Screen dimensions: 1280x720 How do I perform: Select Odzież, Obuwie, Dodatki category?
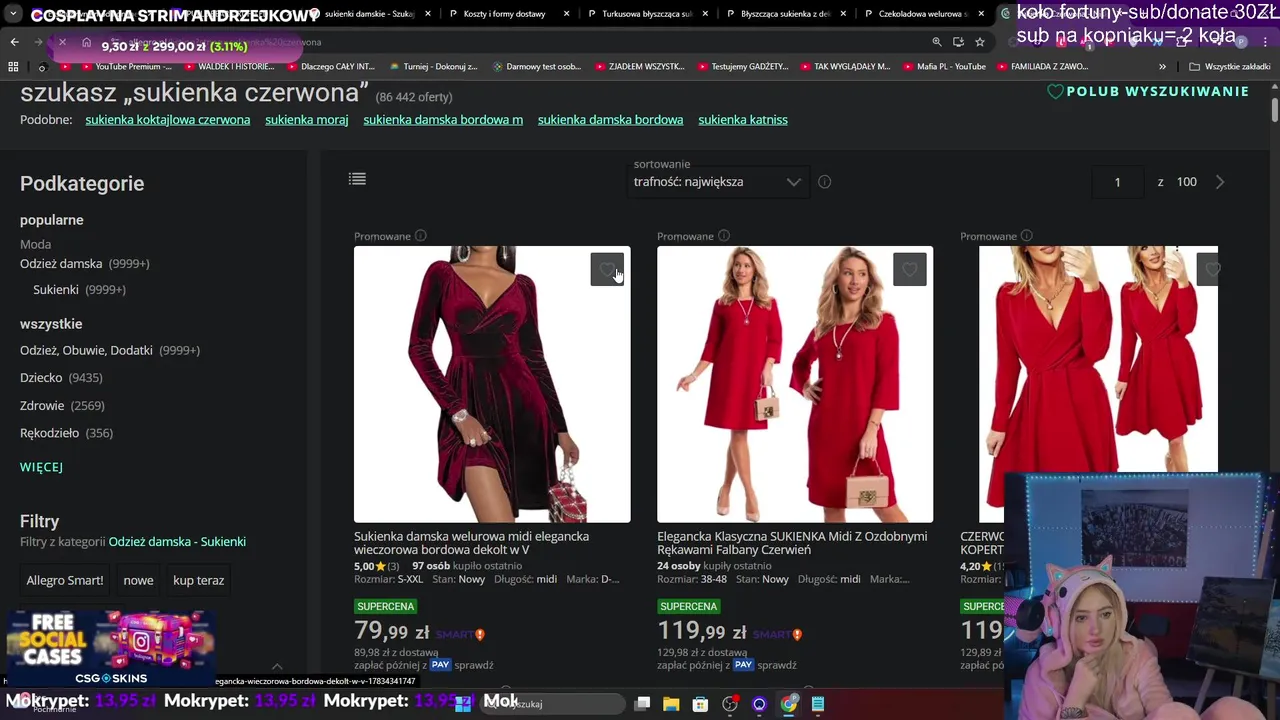tap(86, 351)
